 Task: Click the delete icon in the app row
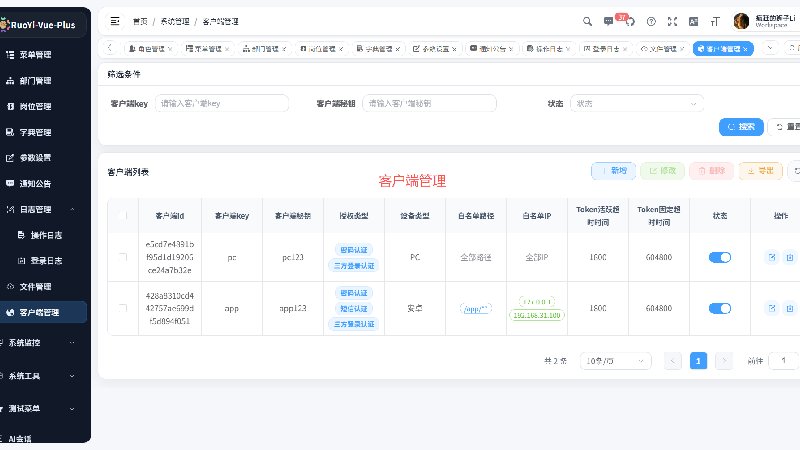pyautogui.click(x=790, y=308)
